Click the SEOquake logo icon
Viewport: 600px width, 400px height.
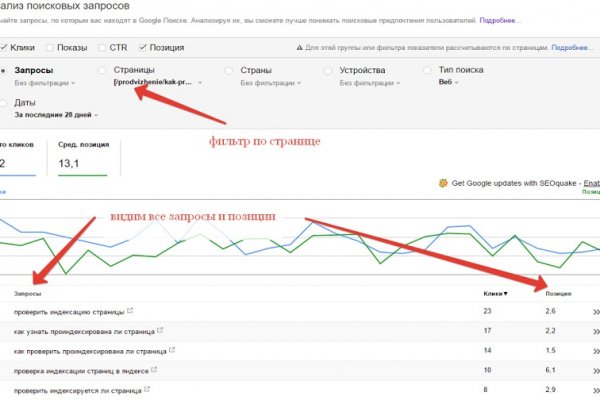pos(443,183)
